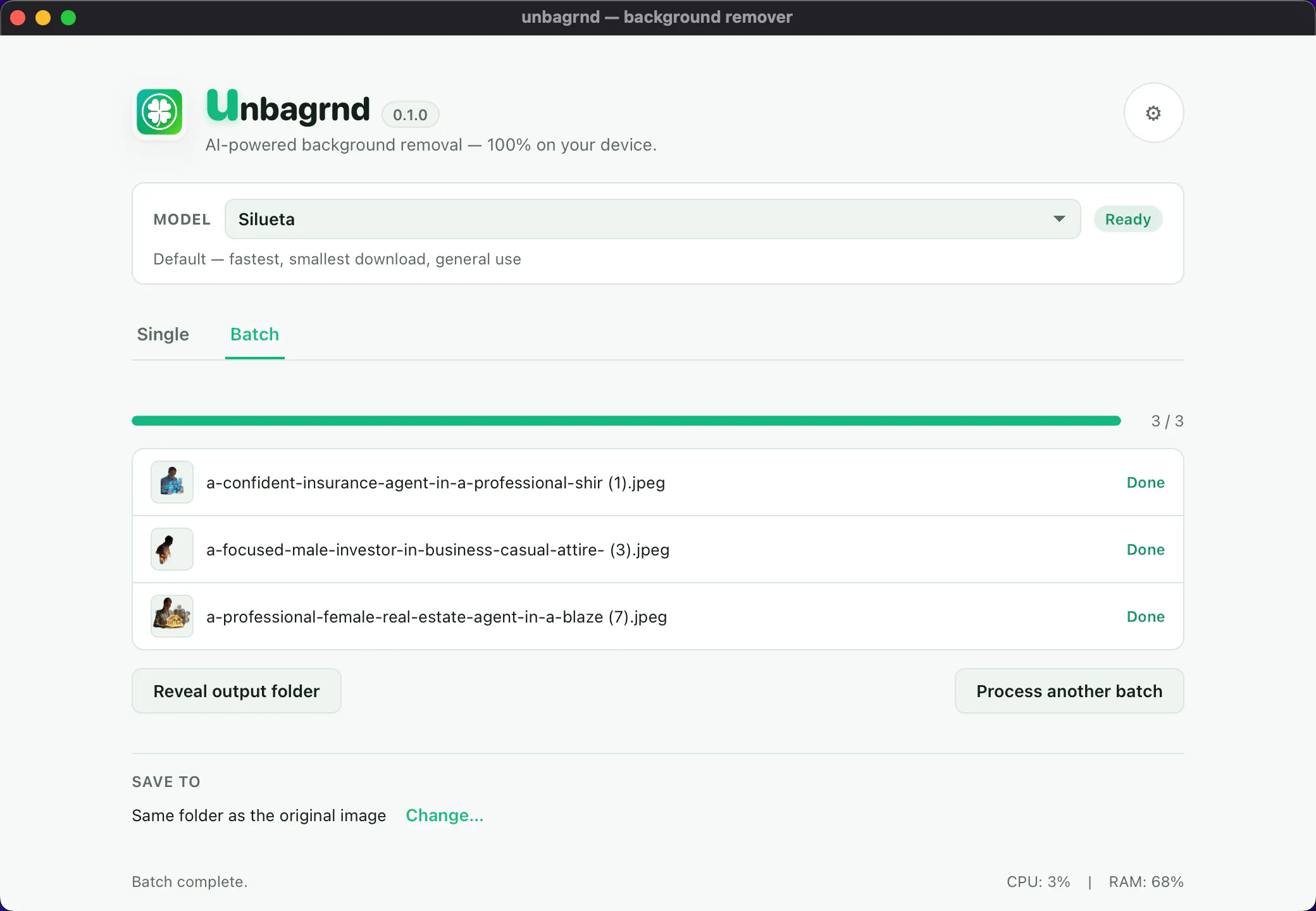Select the Batch tab

tap(255, 334)
